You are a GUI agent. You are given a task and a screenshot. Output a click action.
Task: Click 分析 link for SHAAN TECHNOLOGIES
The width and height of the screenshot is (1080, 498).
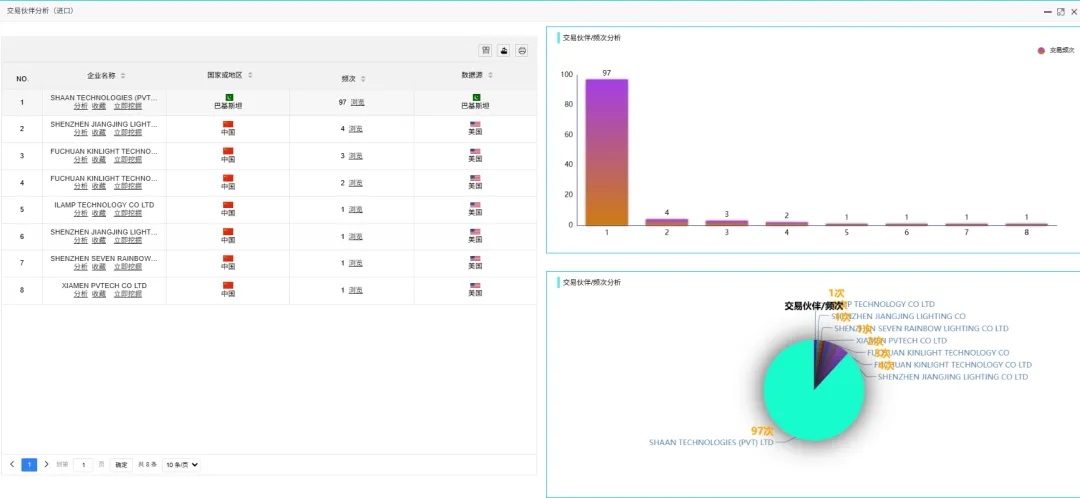point(81,106)
